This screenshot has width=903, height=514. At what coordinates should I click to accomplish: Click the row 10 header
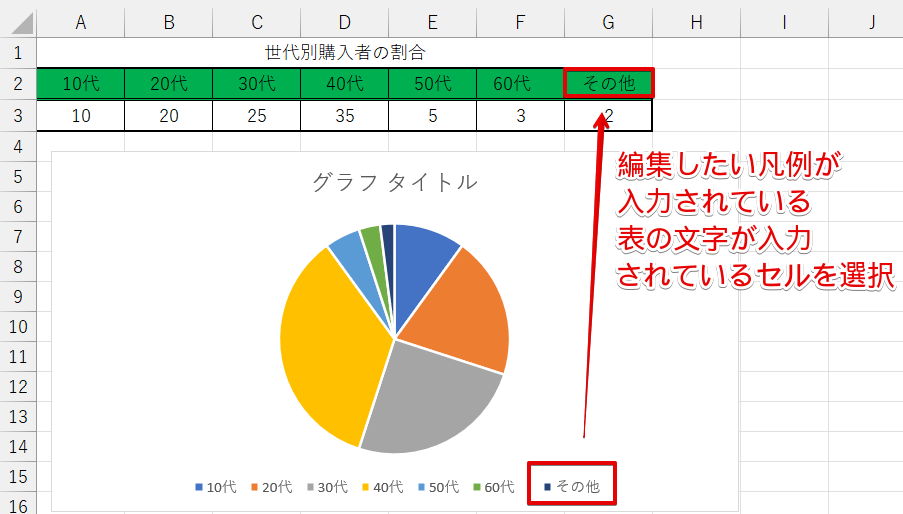pyautogui.click(x=17, y=327)
